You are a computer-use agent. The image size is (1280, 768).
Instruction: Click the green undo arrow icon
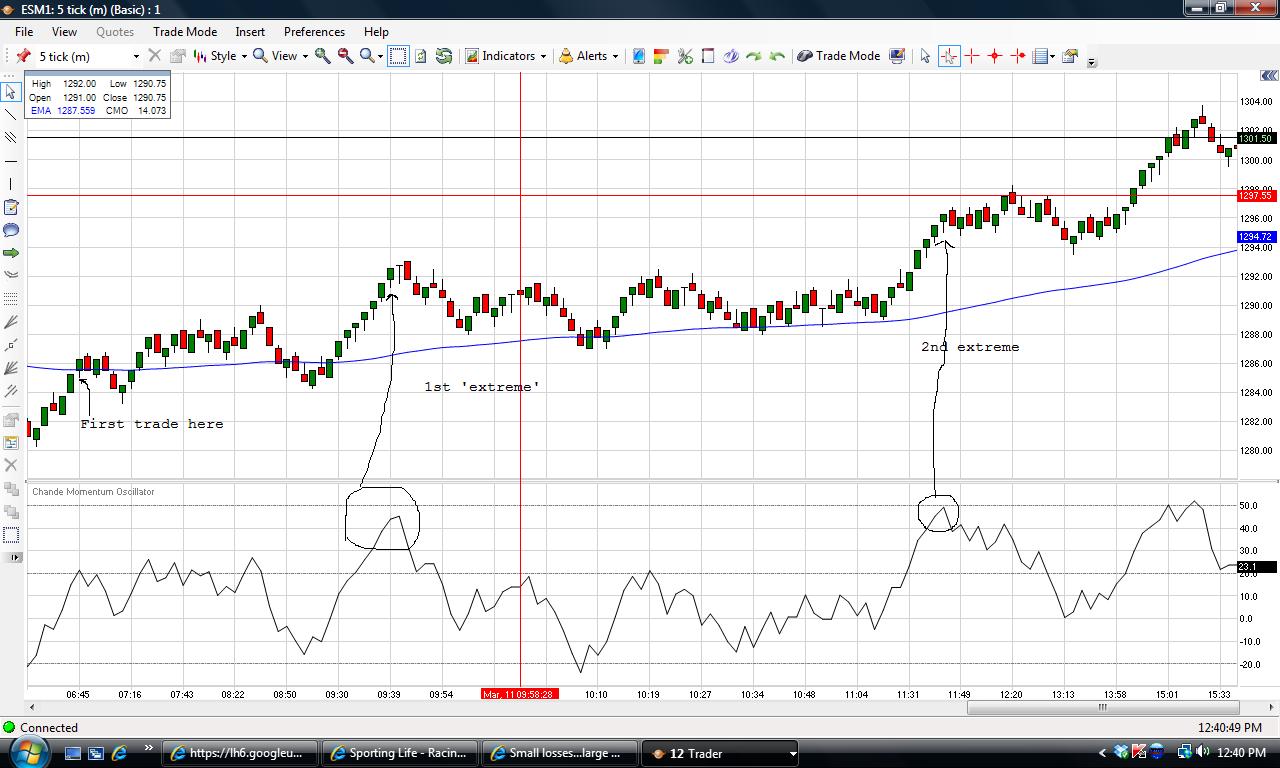click(x=777, y=56)
